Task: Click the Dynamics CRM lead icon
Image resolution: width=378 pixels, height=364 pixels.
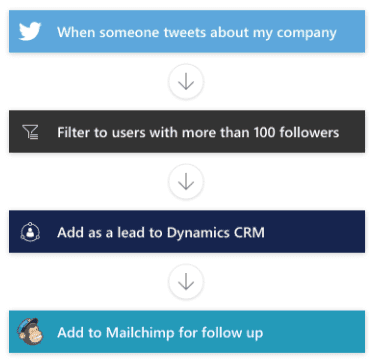Action: (30, 232)
